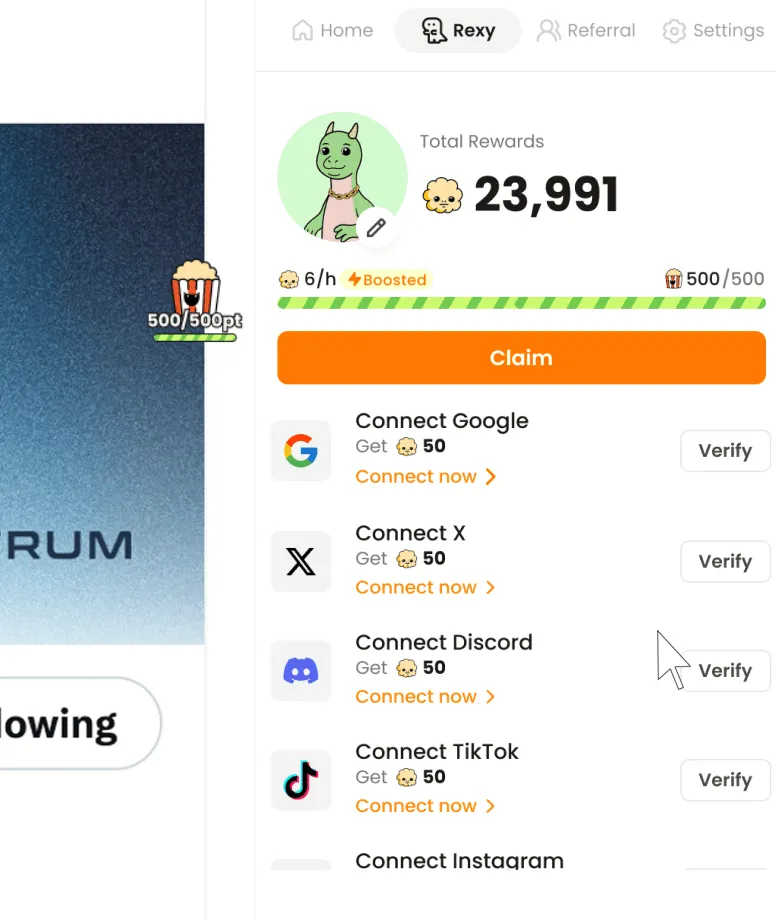Expand Connect now under Connect TikTok
The image size is (776, 920).
pyautogui.click(x=426, y=806)
